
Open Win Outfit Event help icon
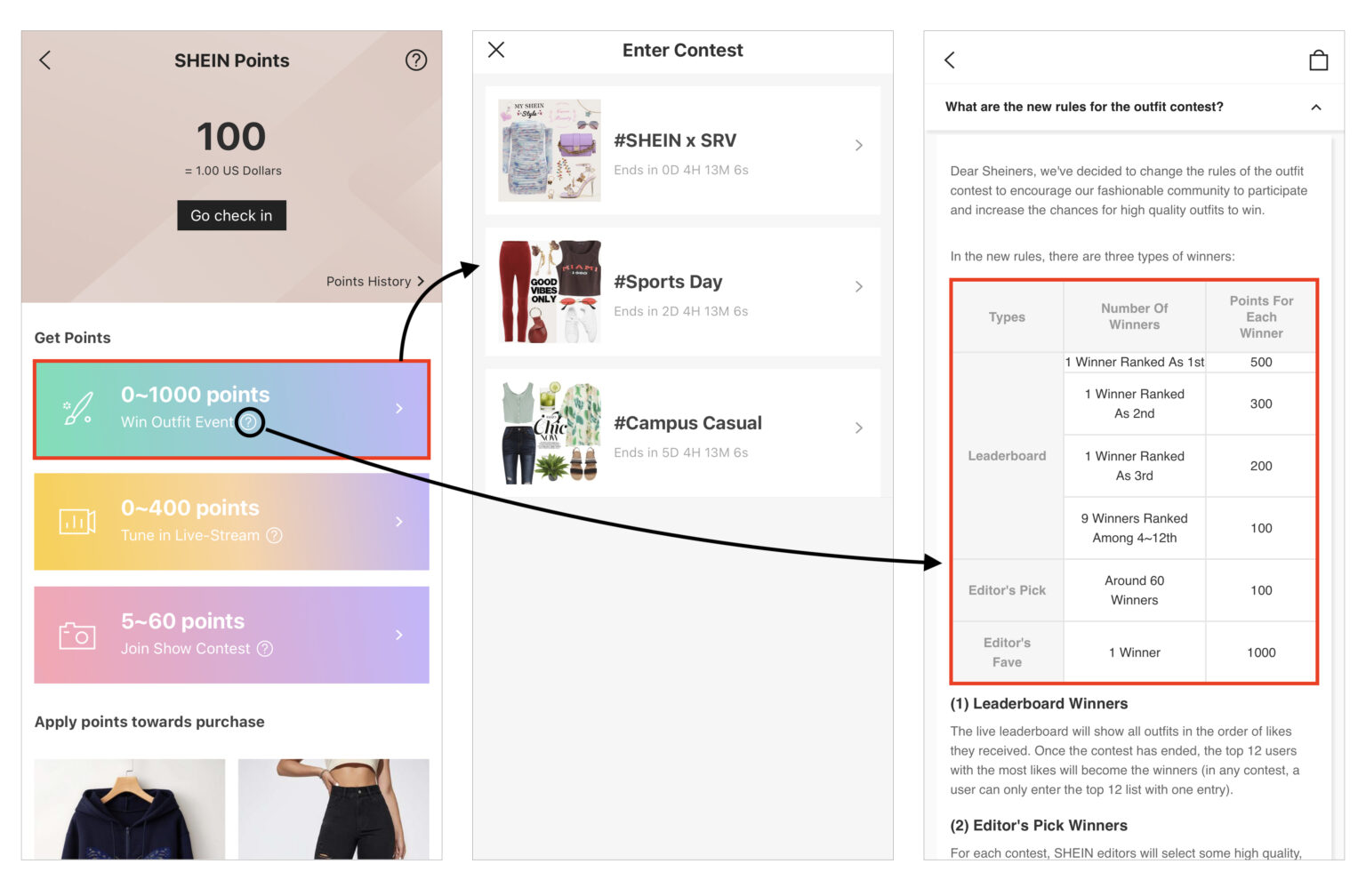(250, 422)
